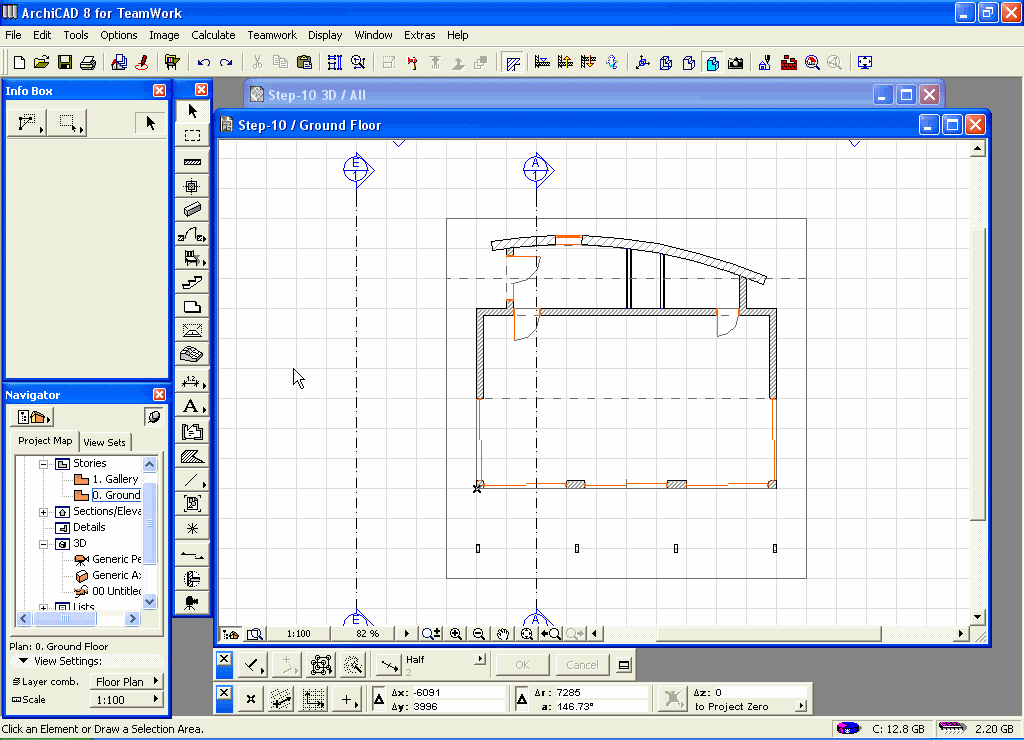Open the Layer comb. Floor Plan dropdown
Screen dimensions: 1024x740
point(127,682)
